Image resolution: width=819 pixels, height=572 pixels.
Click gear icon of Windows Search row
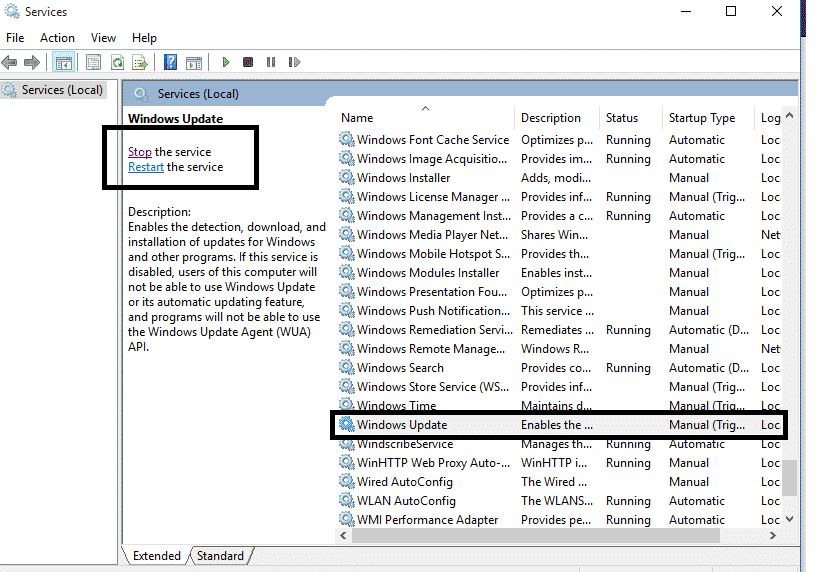[346, 368]
